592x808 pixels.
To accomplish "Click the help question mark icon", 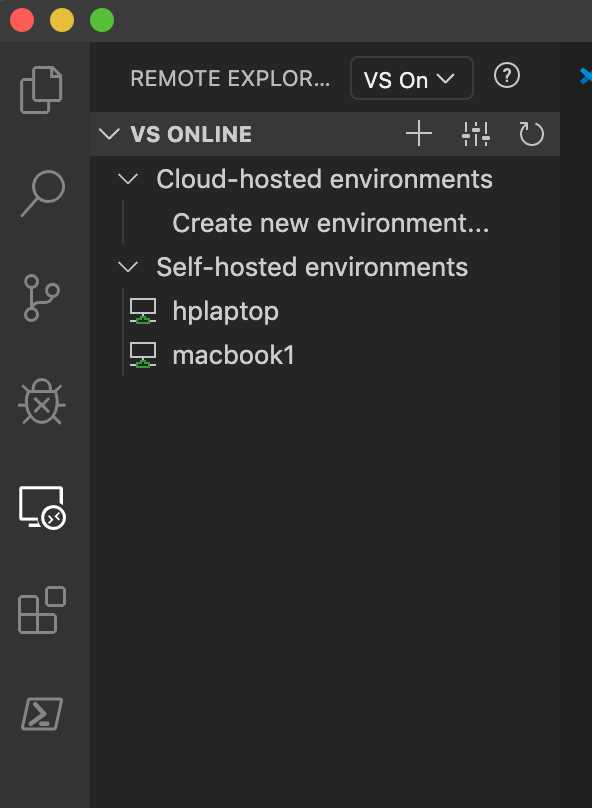I will pyautogui.click(x=506, y=76).
